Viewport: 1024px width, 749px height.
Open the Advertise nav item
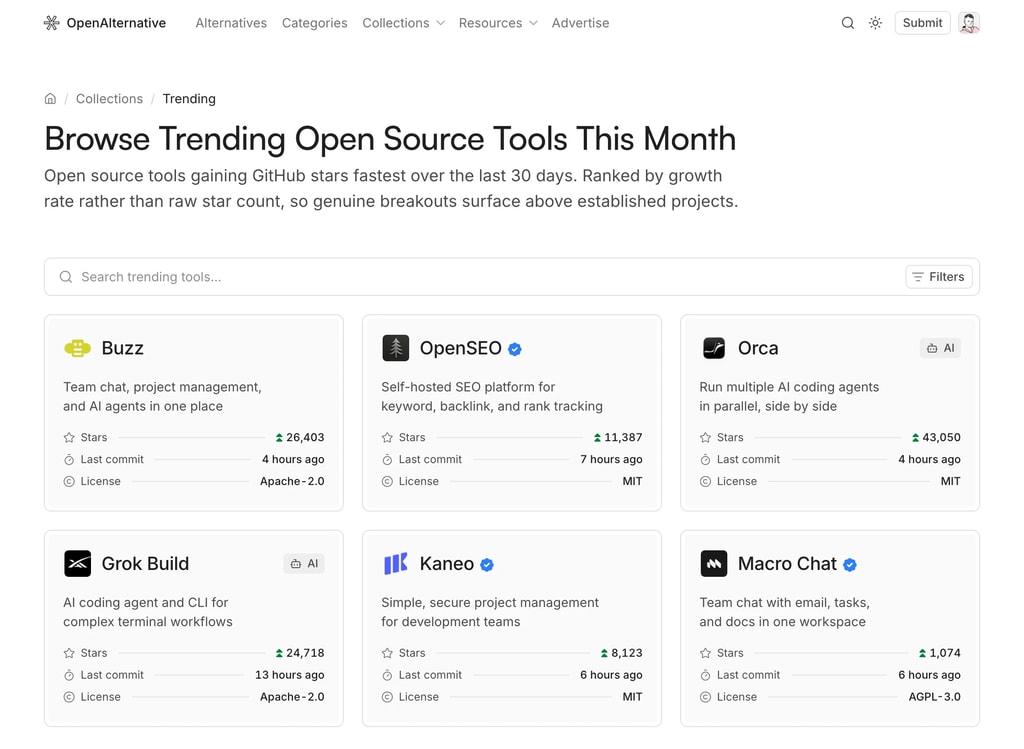[x=581, y=23]
